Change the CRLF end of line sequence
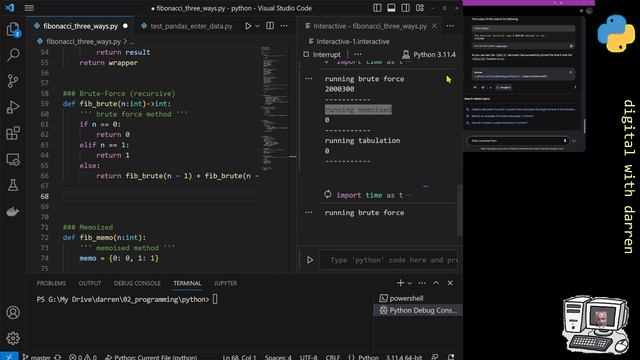640x360 pixels. tap(333, 357)
